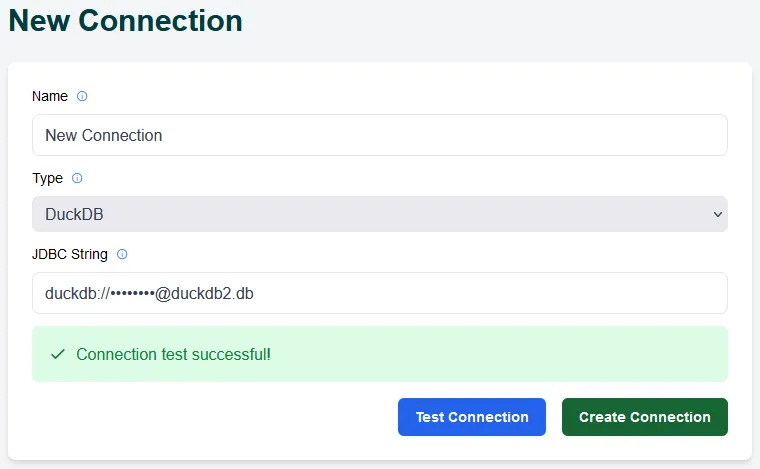The width and height of the screenshot is (760, 469).
Task: Click the Create Connection button
Action: click(644, 417)
